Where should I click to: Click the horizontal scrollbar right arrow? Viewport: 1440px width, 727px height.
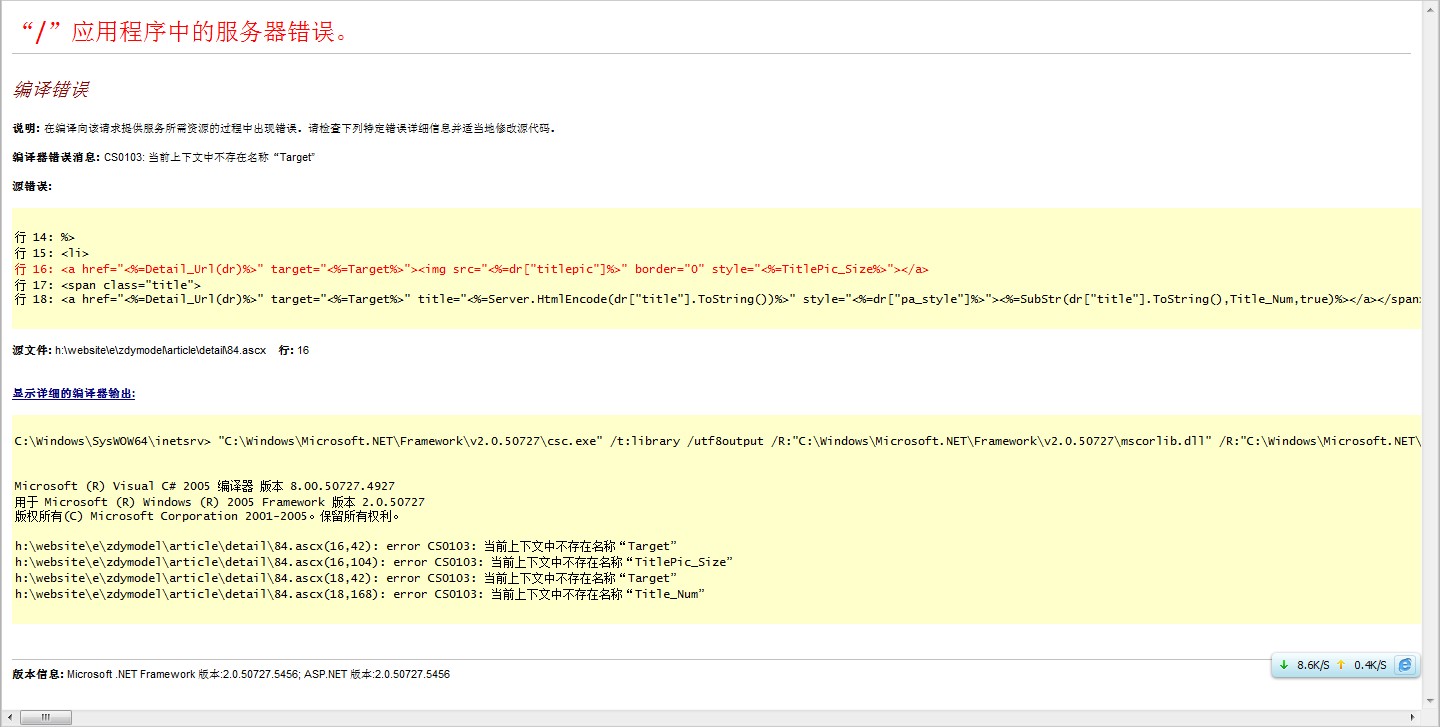click(x=1414, y=718)
